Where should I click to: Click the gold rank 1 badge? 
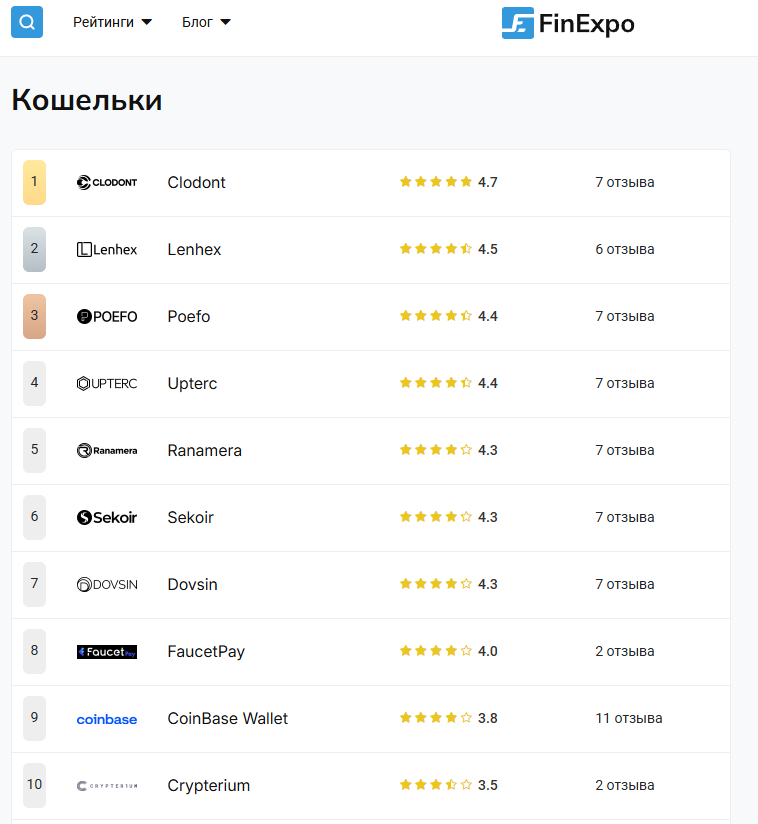34,182
